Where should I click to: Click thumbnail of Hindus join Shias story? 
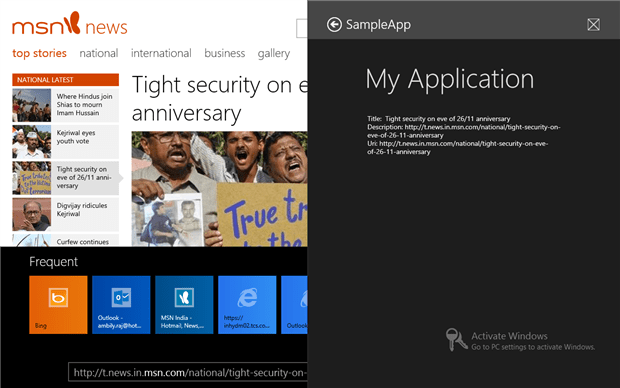[32, 105]
